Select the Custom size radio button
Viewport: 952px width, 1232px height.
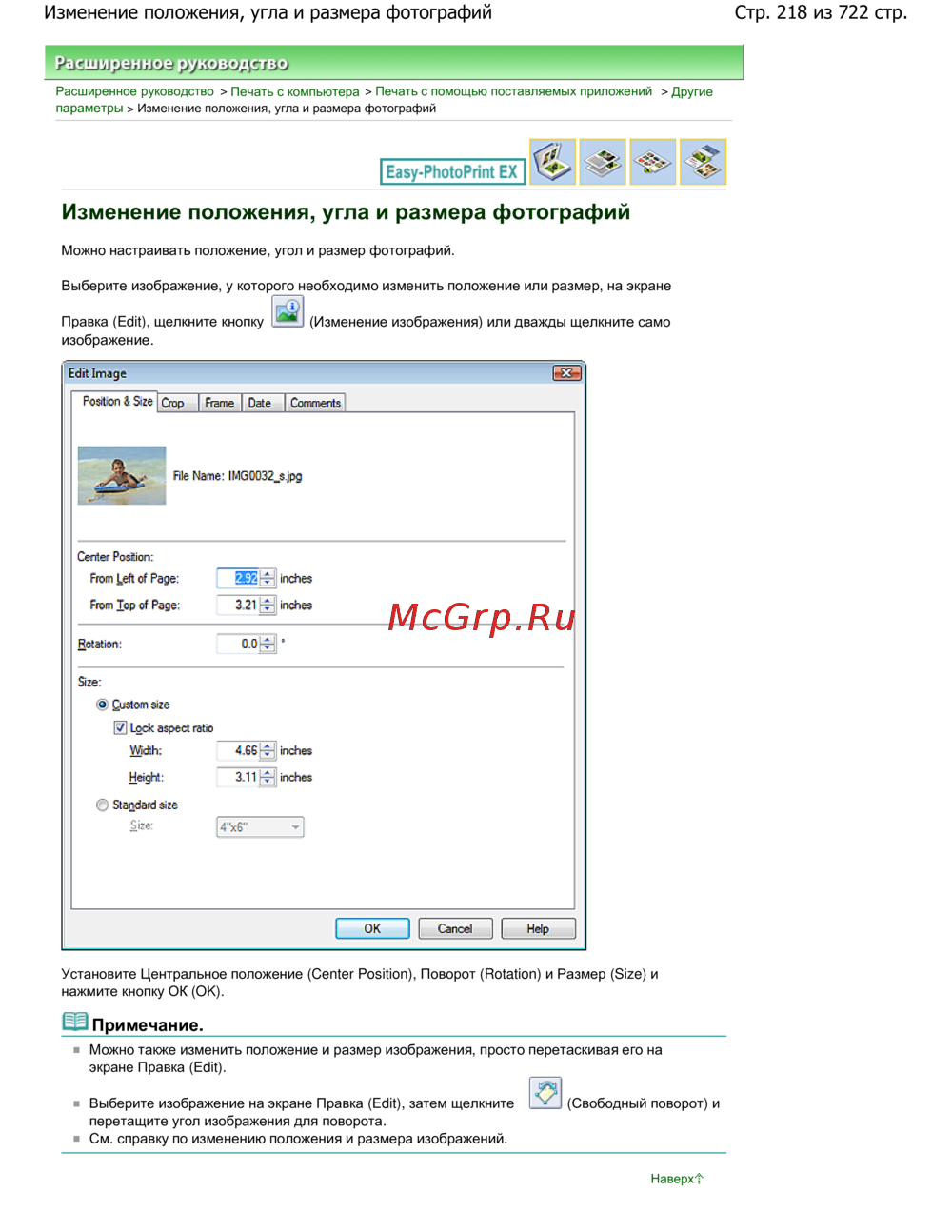(102, 705)
